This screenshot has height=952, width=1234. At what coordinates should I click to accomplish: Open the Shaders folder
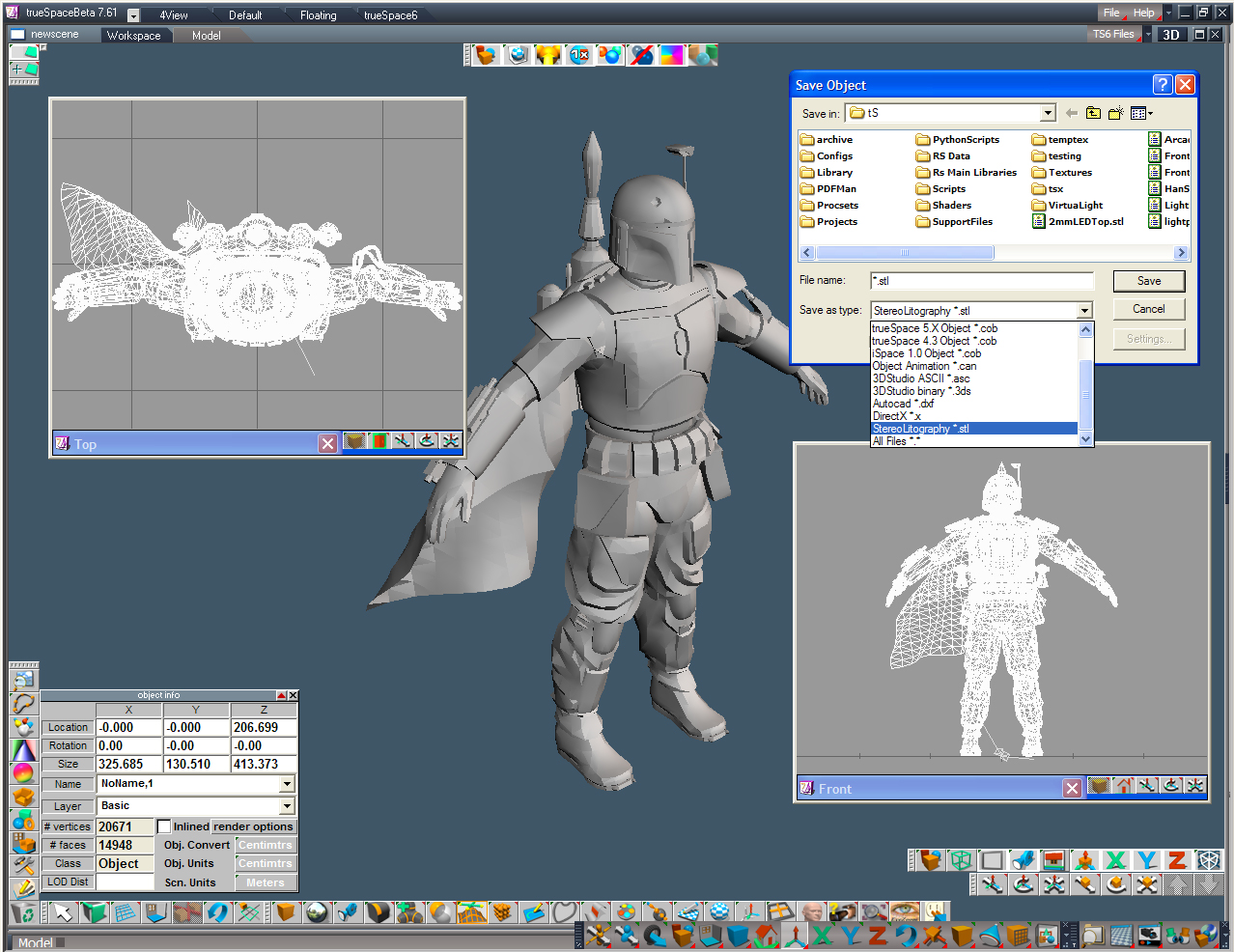point(943,205)
